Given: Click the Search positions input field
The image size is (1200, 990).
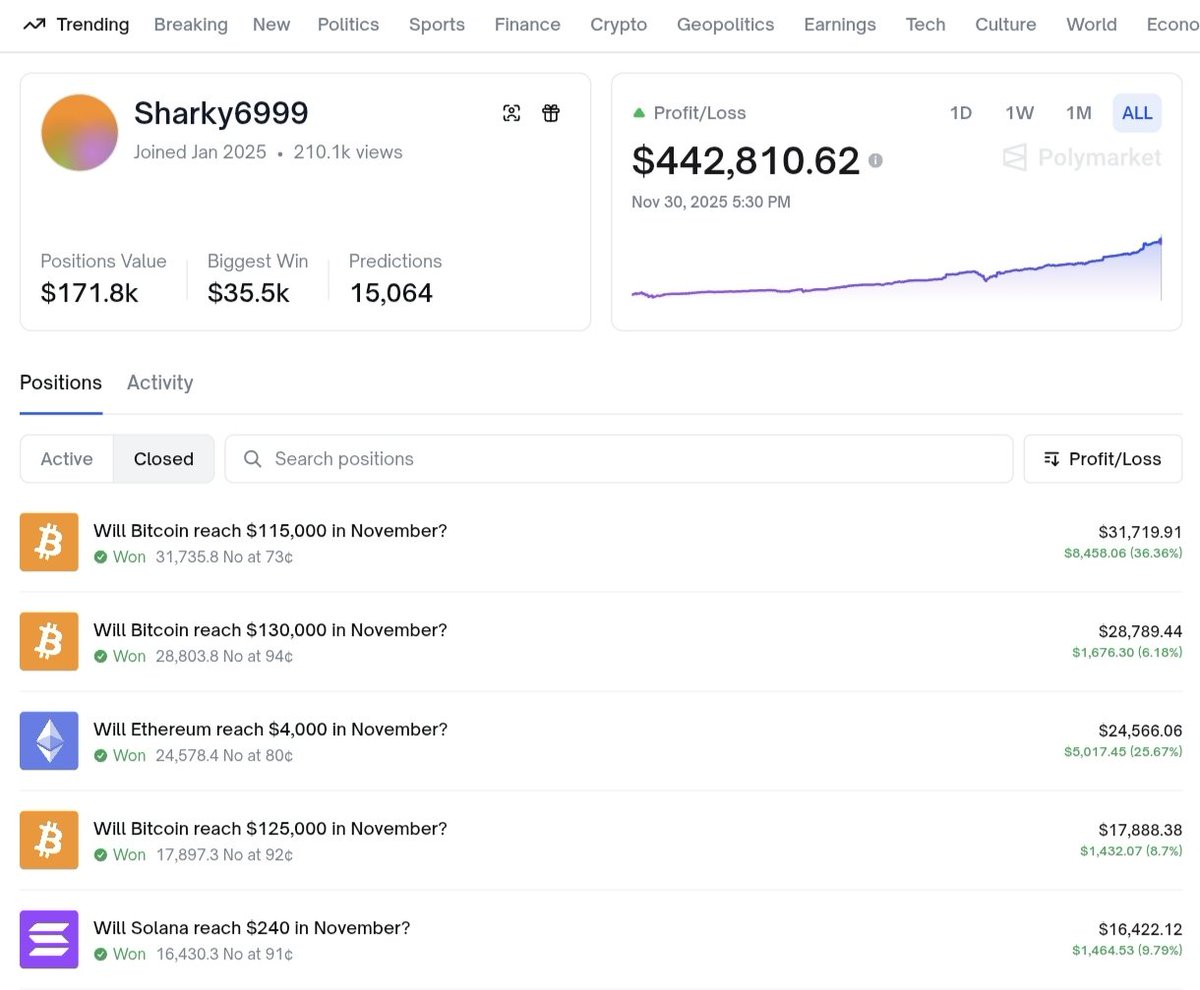Looking at the screenshot, I should (619, 459).
